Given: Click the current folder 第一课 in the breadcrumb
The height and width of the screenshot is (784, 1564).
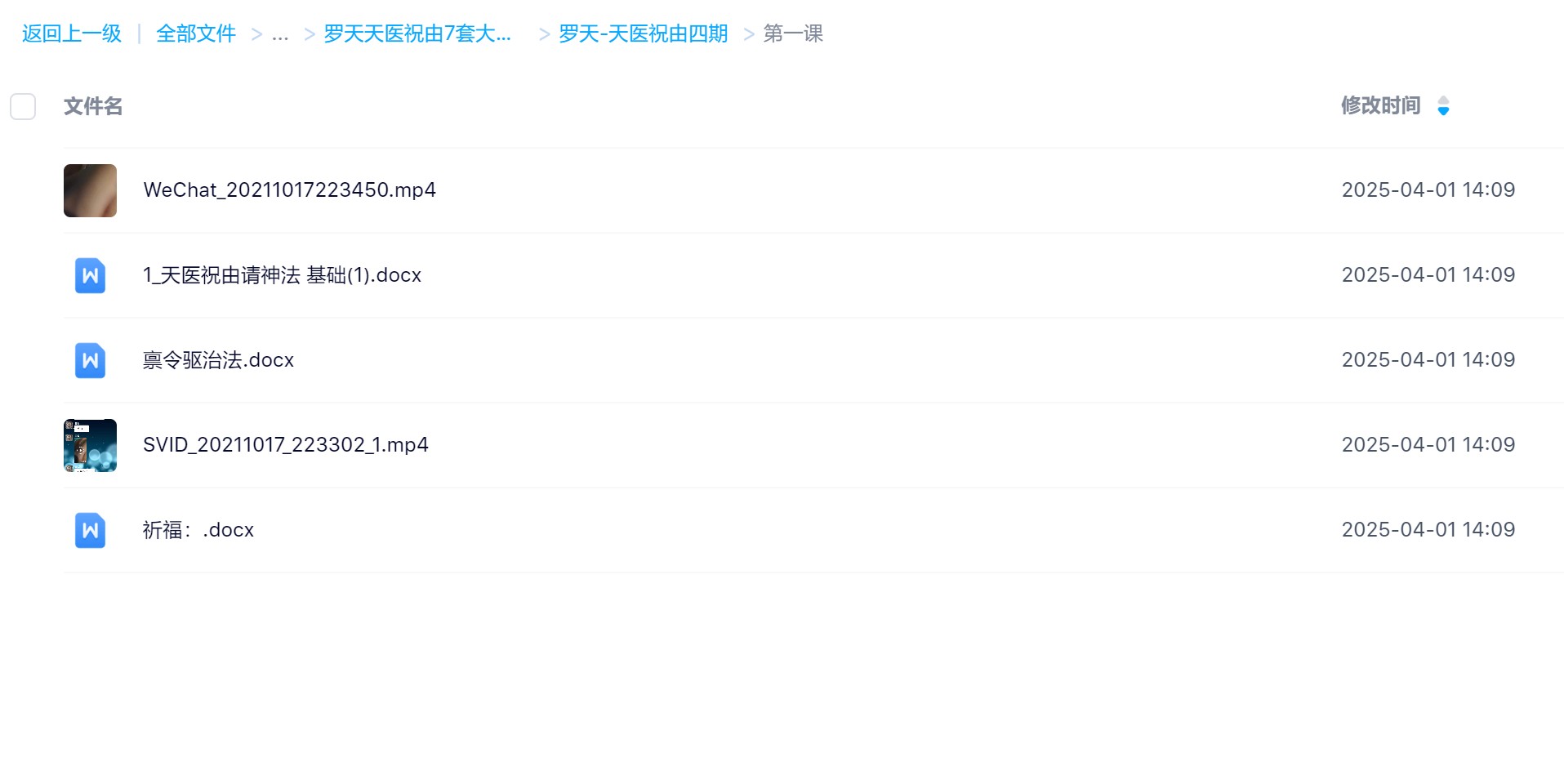Looking at the screenshot, I should (792, 34).
